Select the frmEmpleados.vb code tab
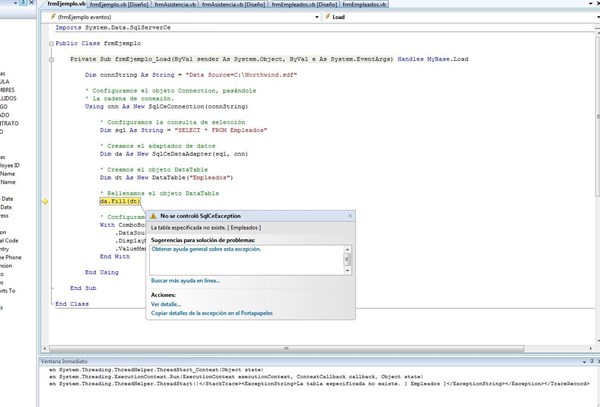 pos(364,5)
